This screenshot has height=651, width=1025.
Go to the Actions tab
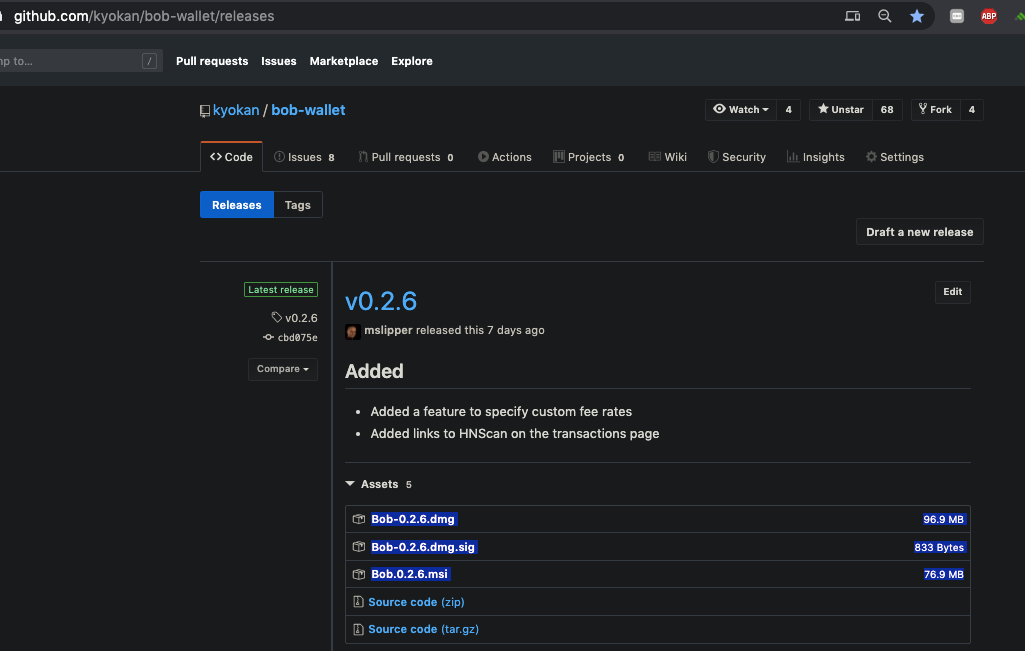[505, 157]
